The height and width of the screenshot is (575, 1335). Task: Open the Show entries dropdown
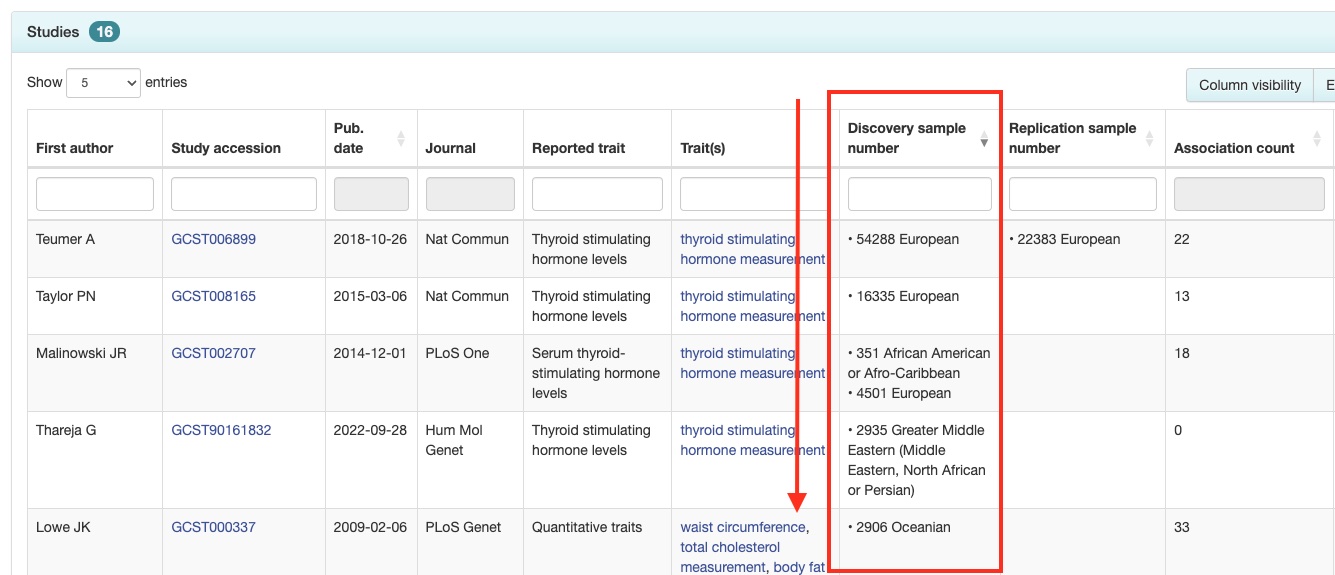point(104,83)
